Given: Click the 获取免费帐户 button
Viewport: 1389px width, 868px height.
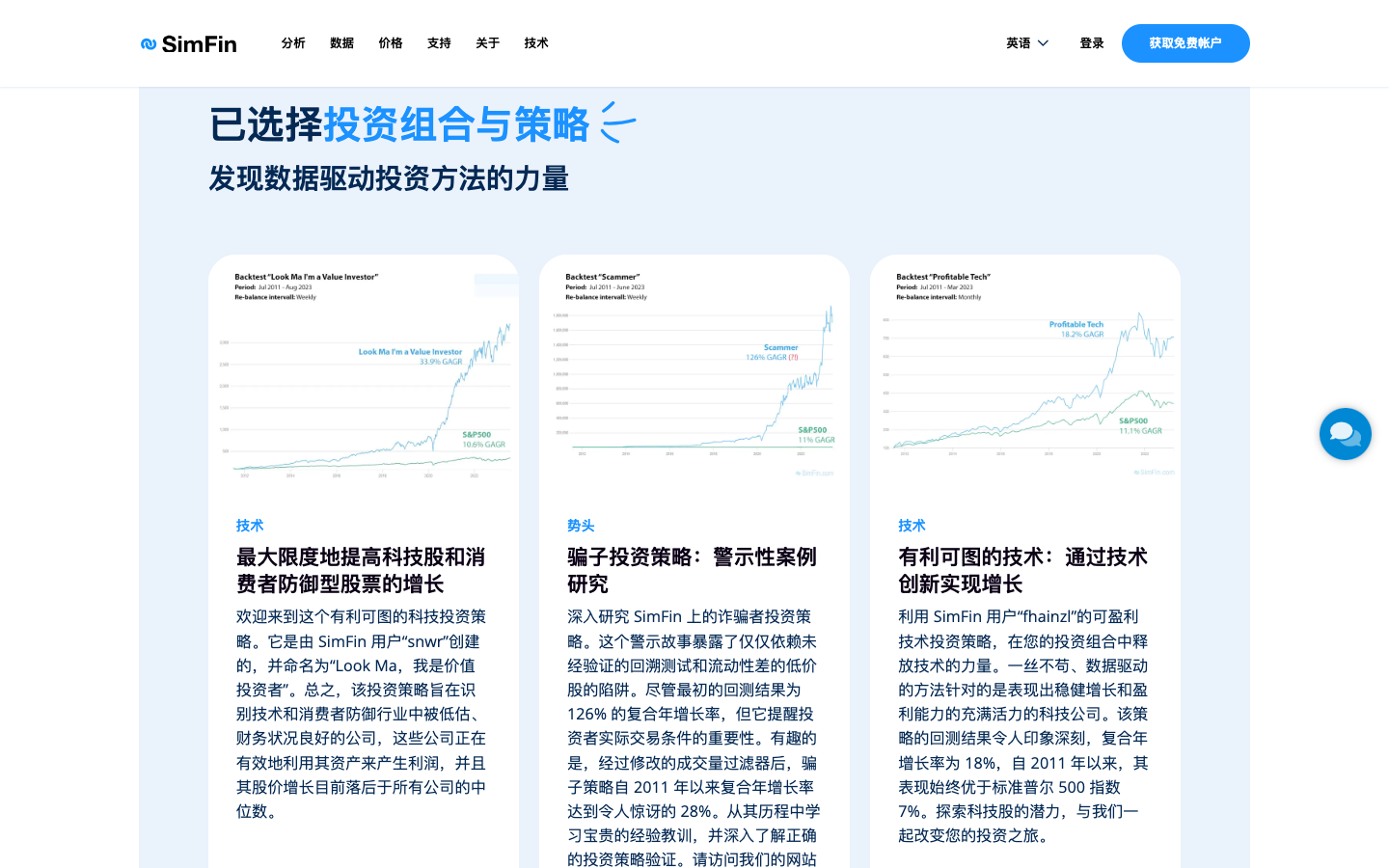Looking at the screenshot, I should coord(1185,43).
